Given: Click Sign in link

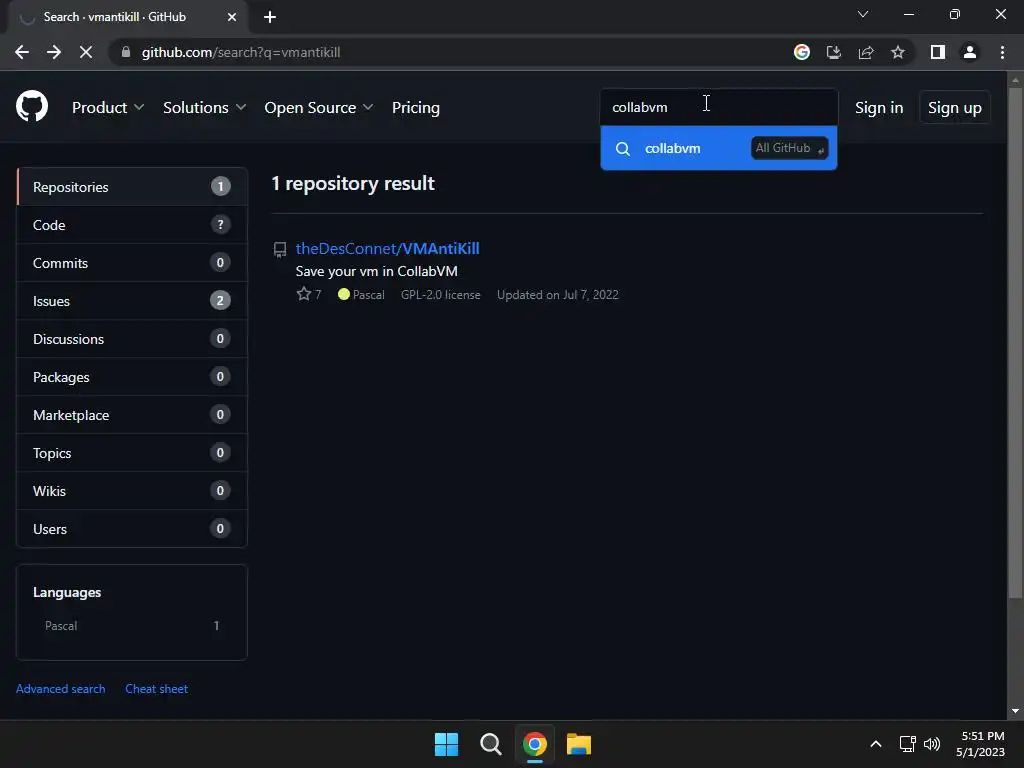Looking at the screenshot, I should (879, 108).
